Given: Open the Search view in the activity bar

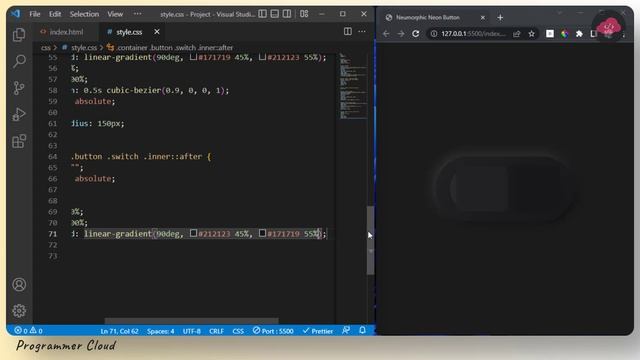Looking at the screenshot, I should point(19,61).
